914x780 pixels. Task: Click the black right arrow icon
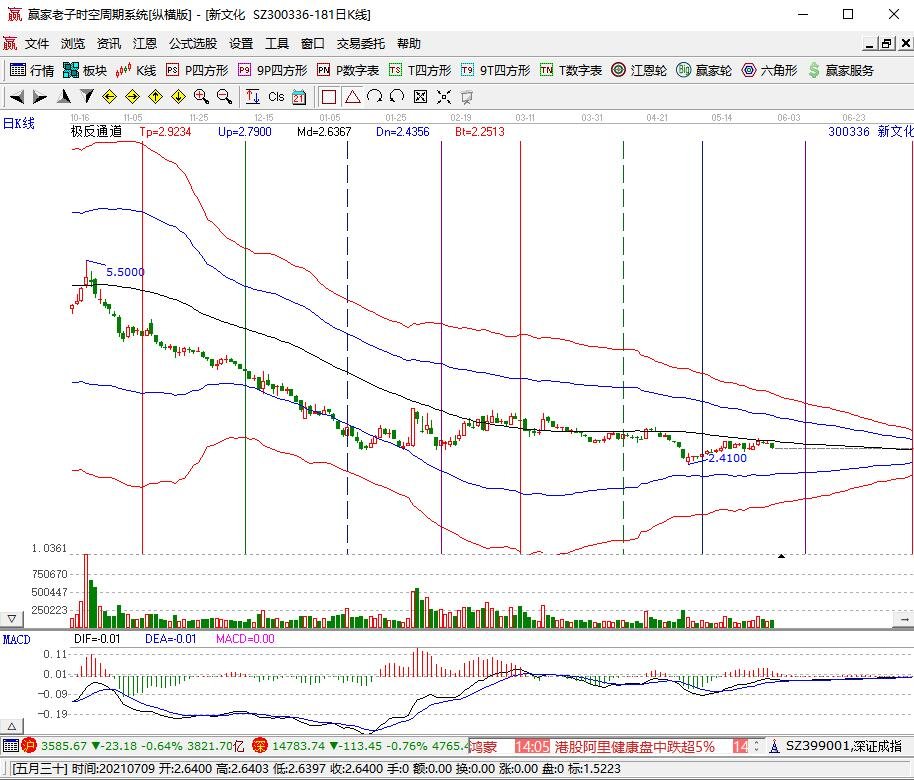point(40,97)
